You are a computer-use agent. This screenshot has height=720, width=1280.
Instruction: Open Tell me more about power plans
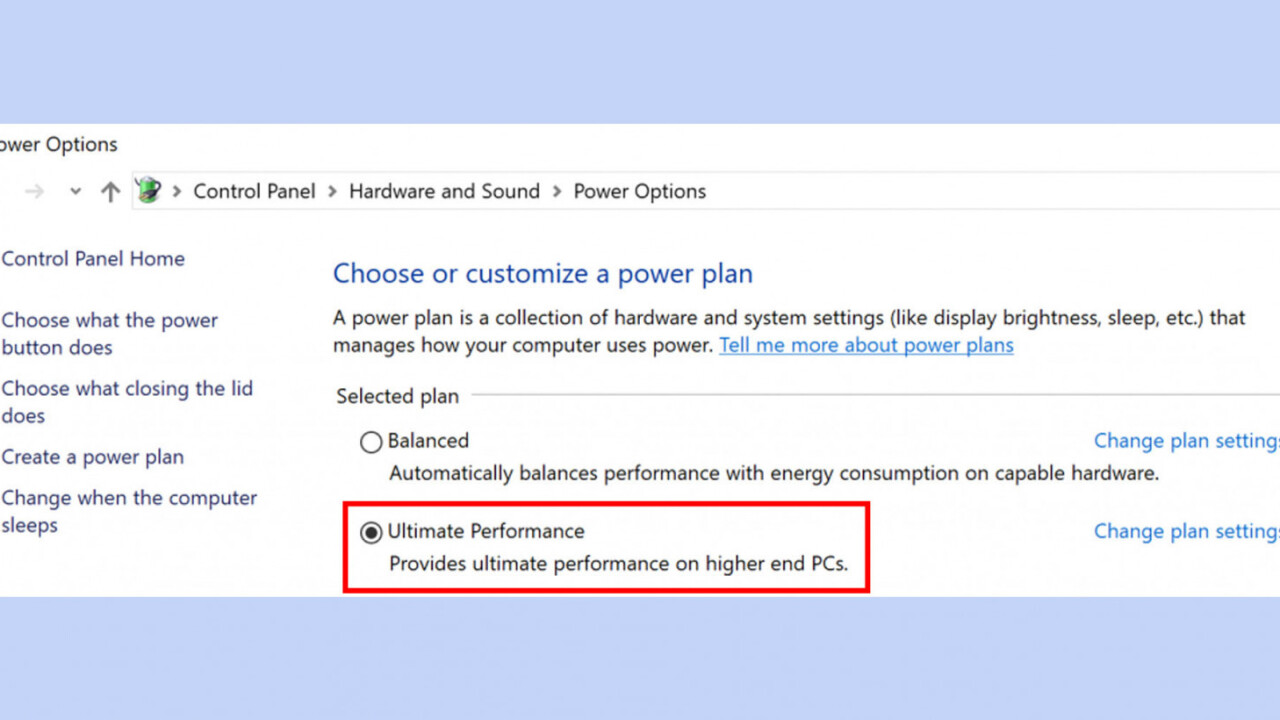click(866, 346)
